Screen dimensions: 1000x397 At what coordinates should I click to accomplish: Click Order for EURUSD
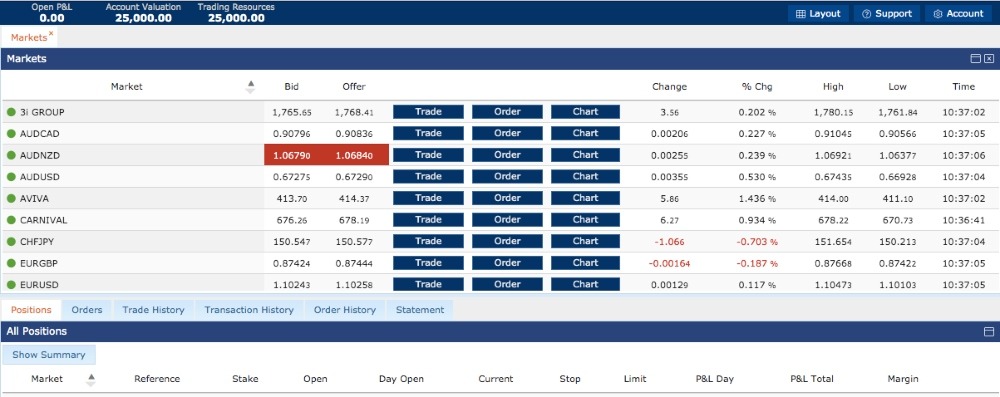coord(507,285)
